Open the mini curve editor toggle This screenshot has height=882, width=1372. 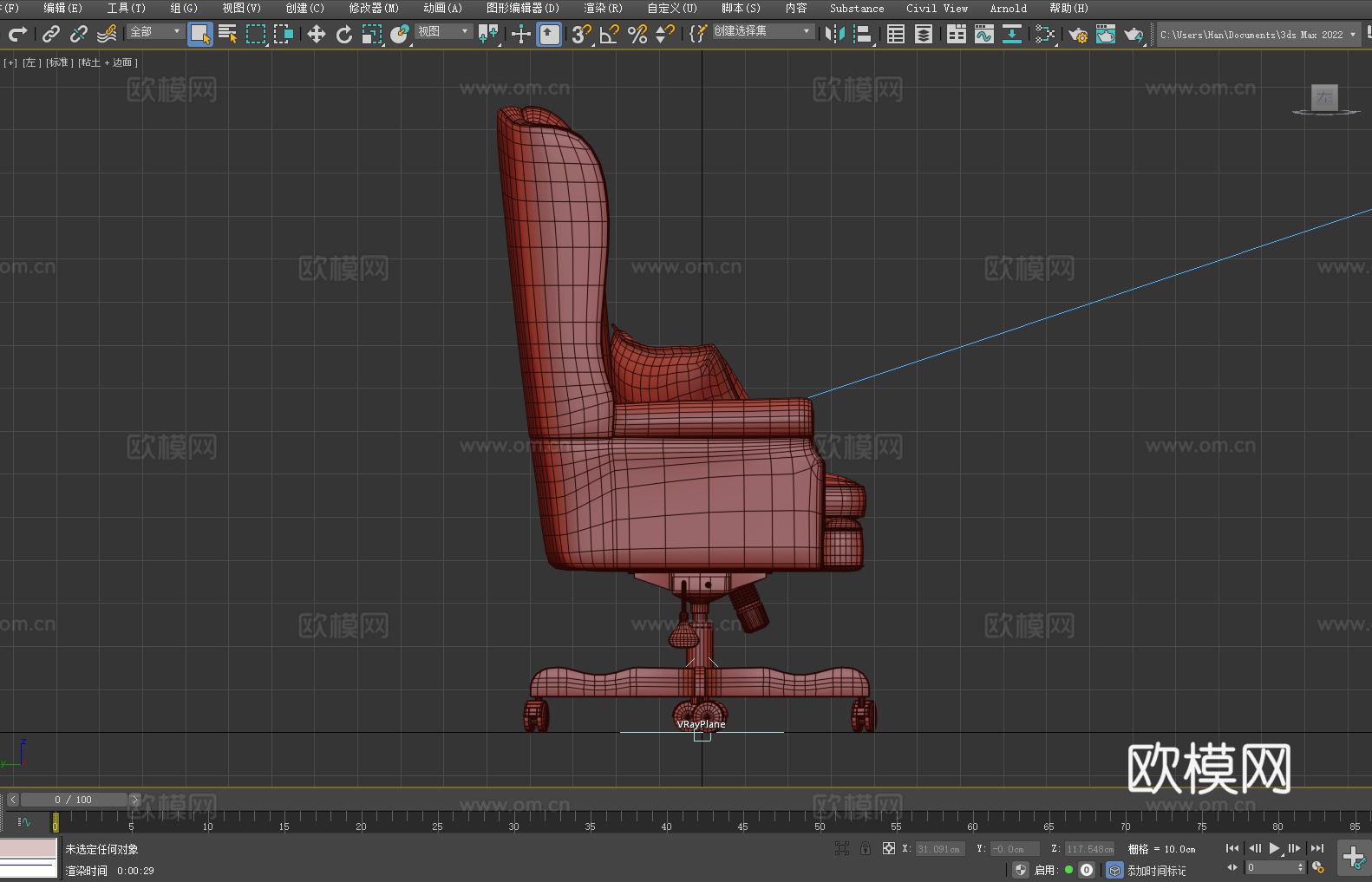pyautogui.click(x=24, y=821)
